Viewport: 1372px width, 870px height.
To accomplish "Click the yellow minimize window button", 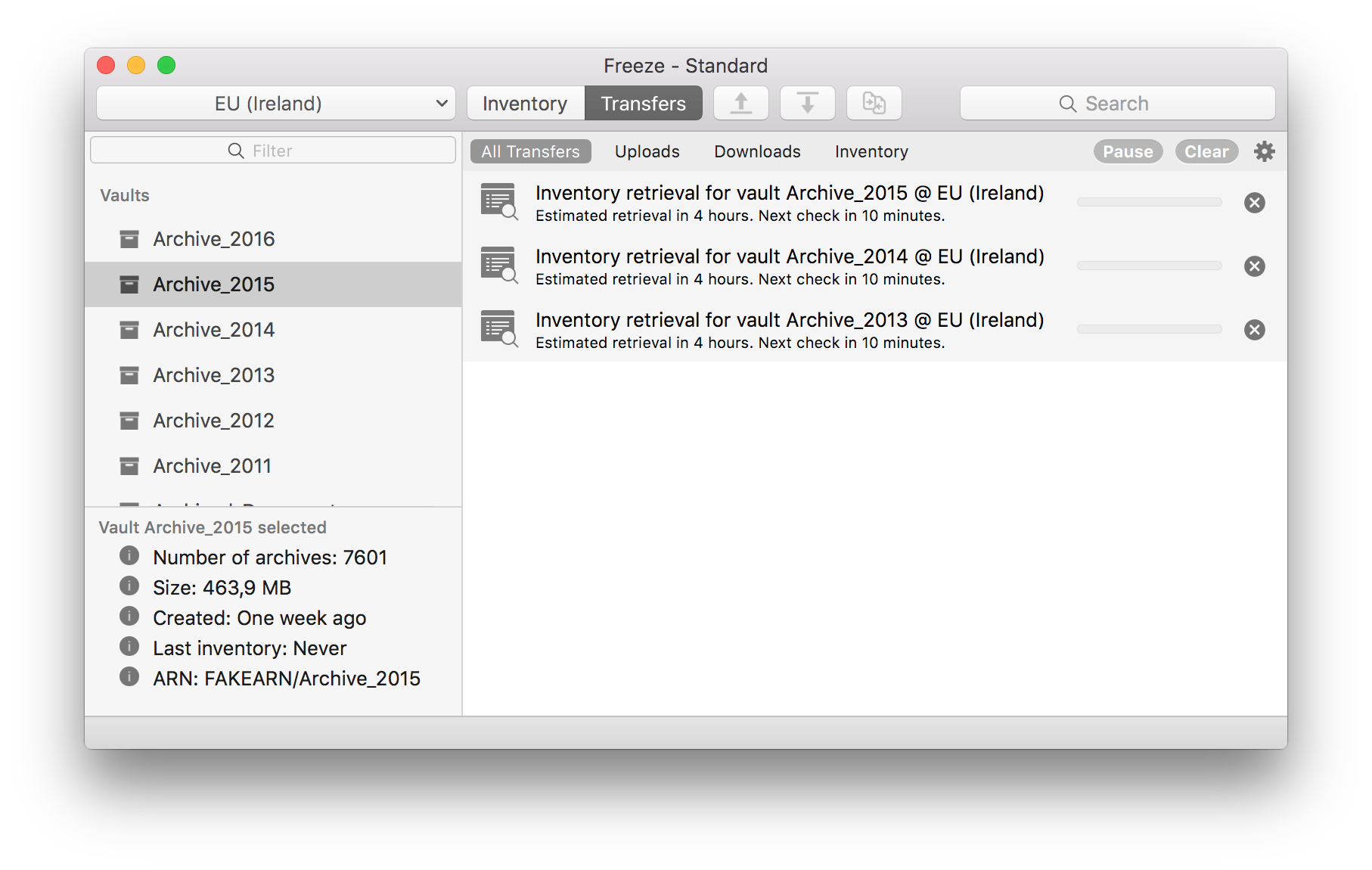I will click(x=136, y=65).
